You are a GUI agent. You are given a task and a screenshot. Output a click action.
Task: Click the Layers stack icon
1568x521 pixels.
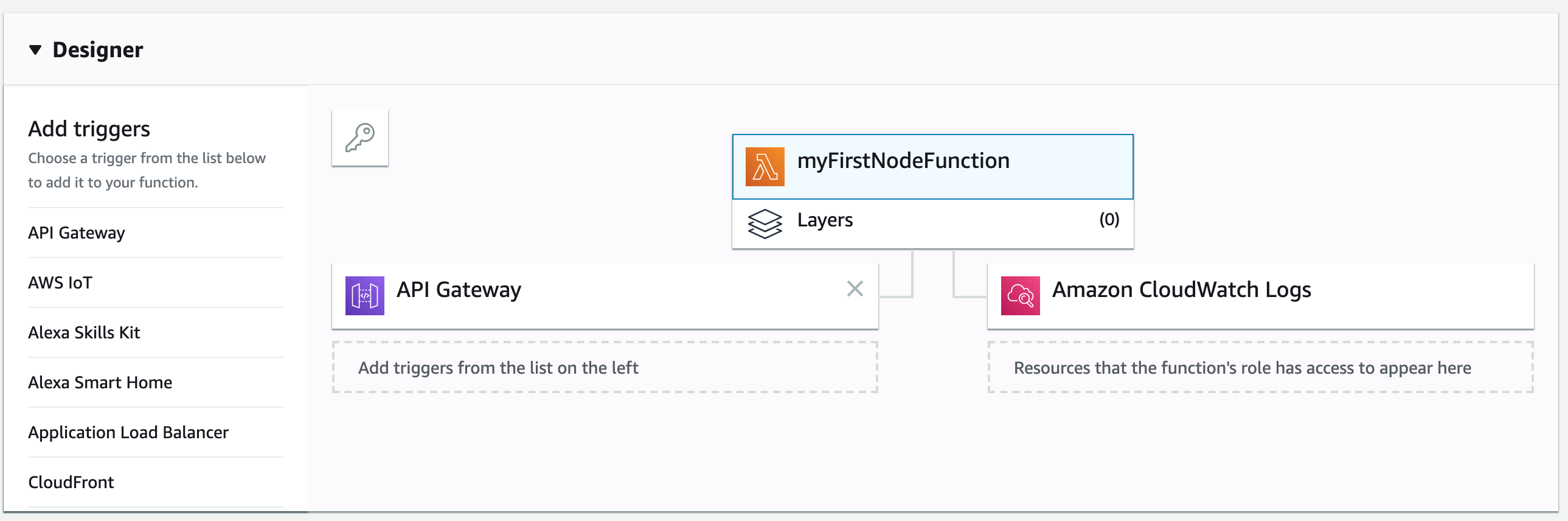pos(765,223)
